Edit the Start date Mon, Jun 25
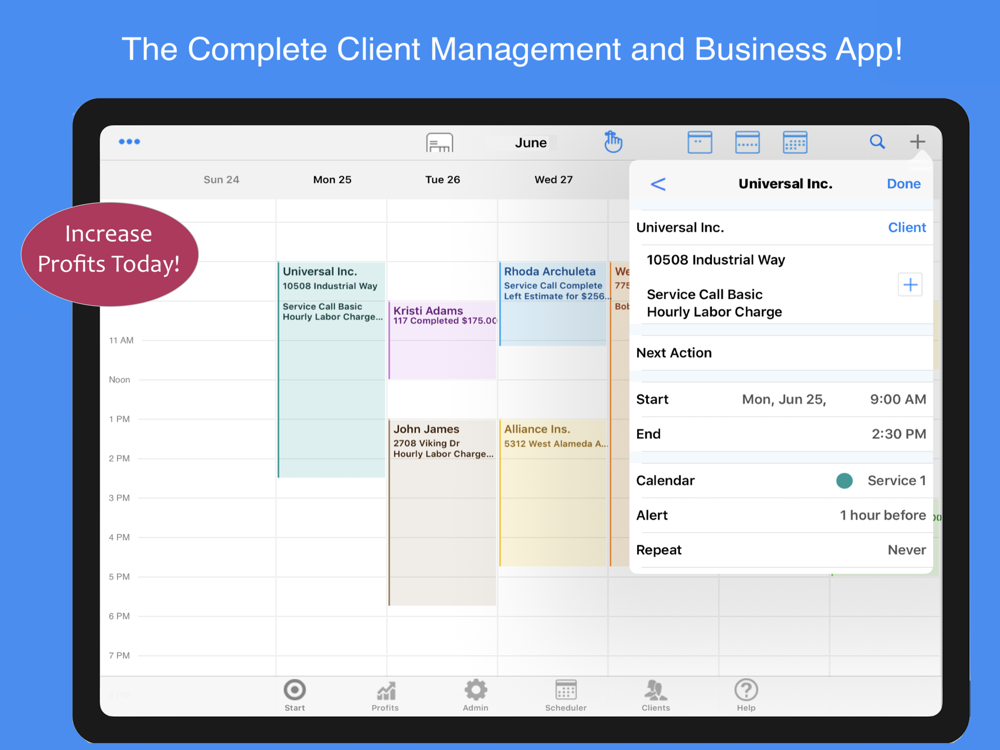 click(784, 399)
